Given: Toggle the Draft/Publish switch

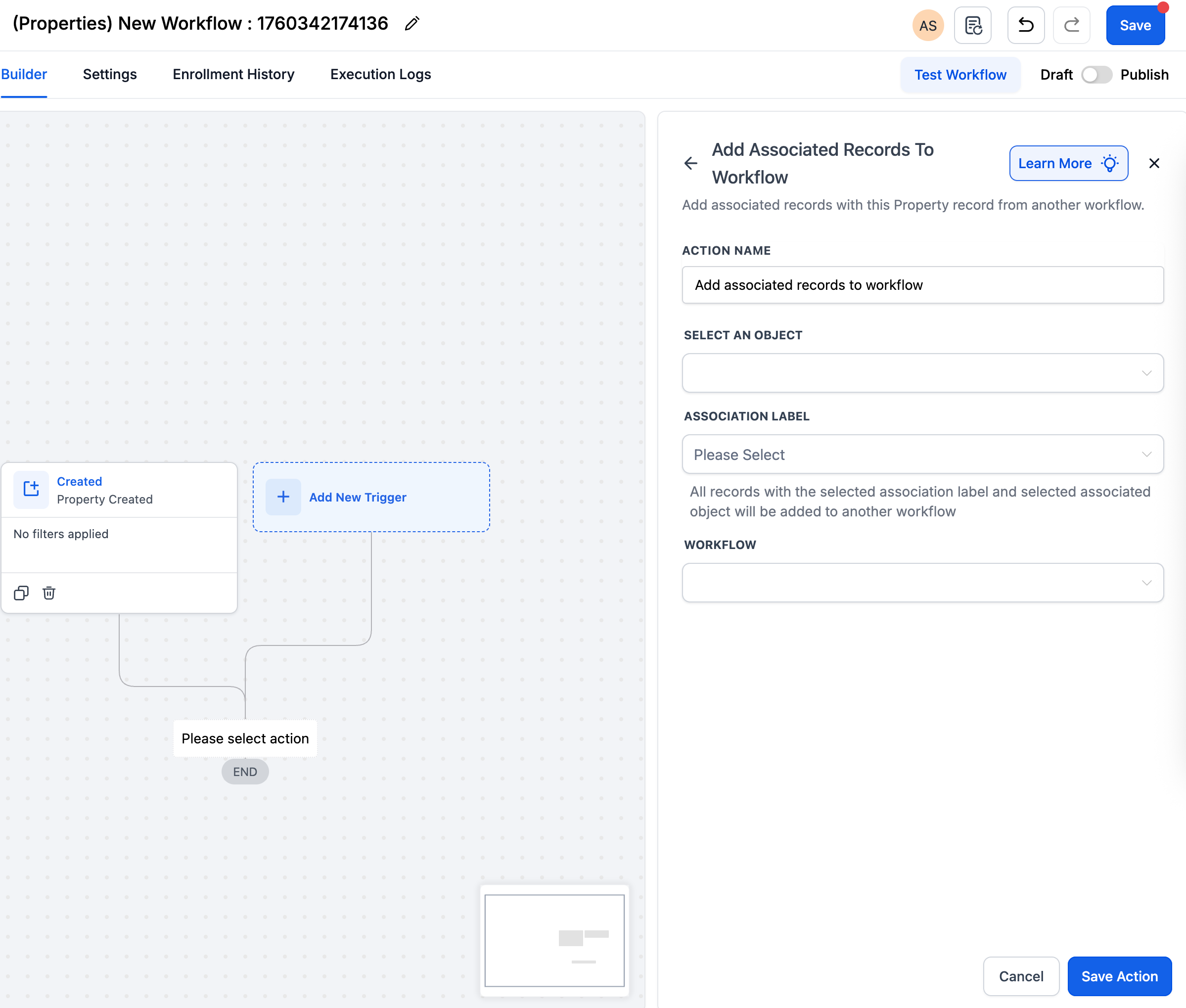Looking at the screenshot, I should click(x=1096, y=75).
